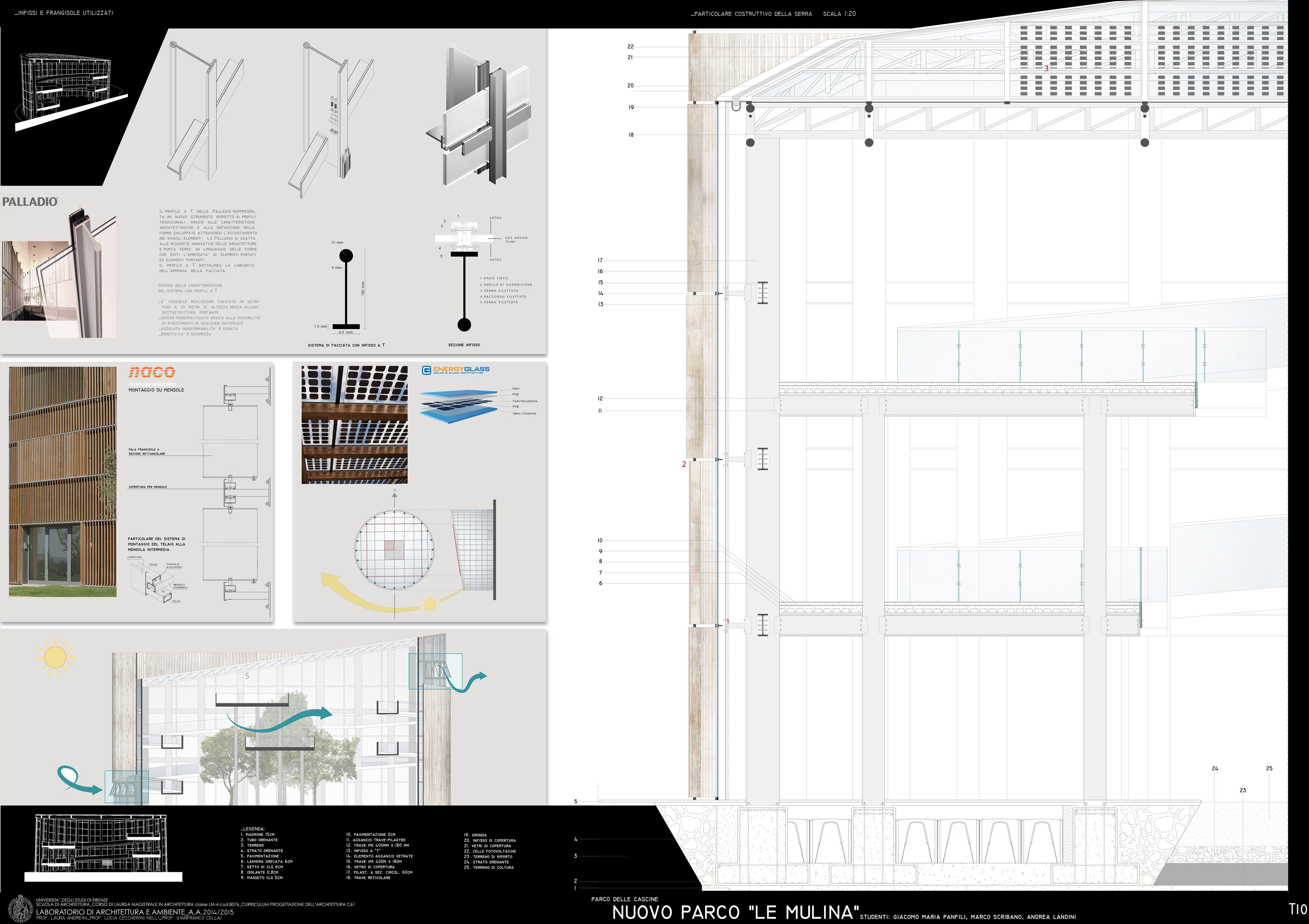Select the wireframe elevation thumbnail above the university text

click(103, 848)
